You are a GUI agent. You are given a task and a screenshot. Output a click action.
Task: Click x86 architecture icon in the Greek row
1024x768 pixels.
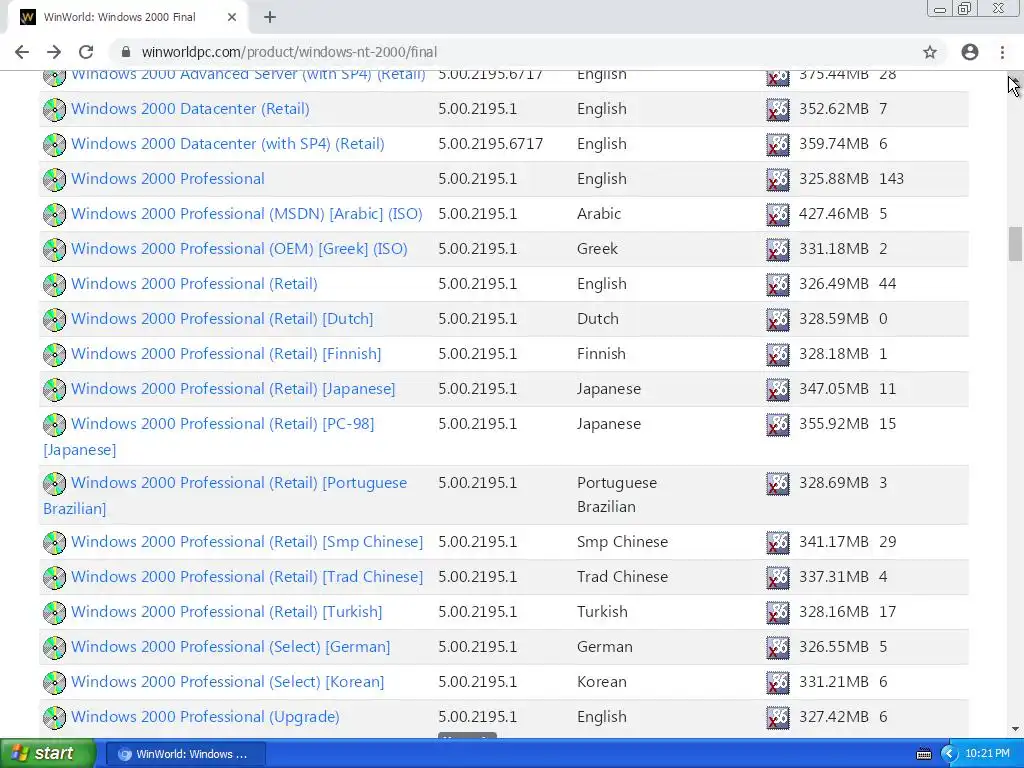(778, 249)
